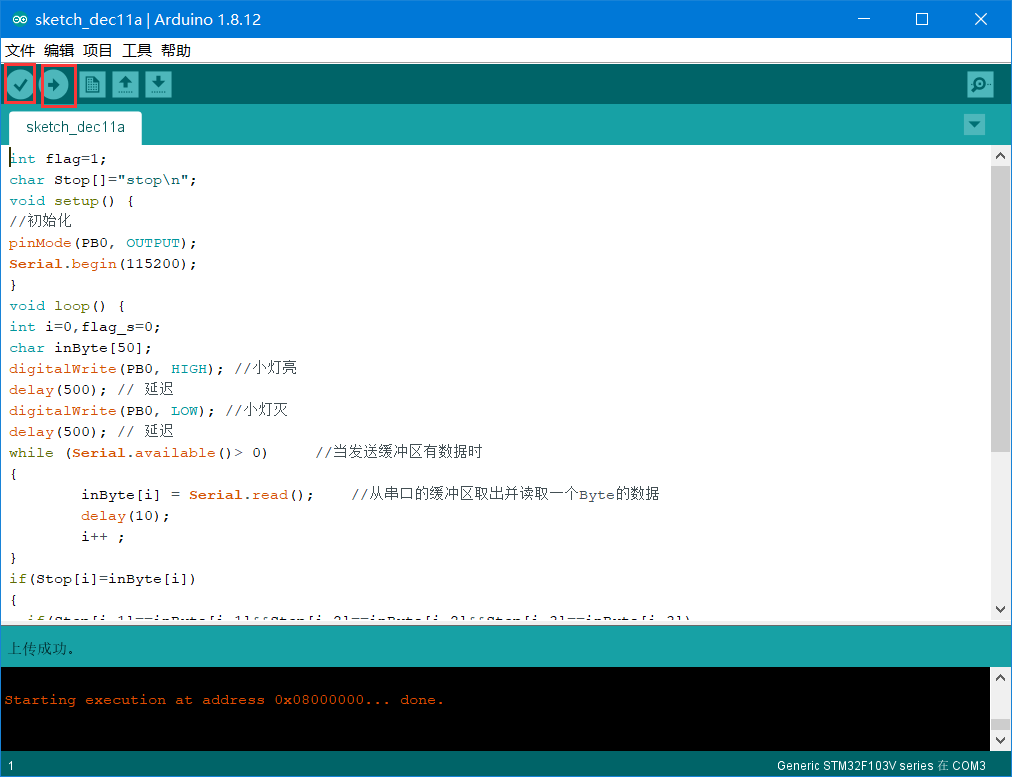Click the 'char inByte[50];' line
1012x777 pixels.
pyautogui.click(x=81, y=348)
